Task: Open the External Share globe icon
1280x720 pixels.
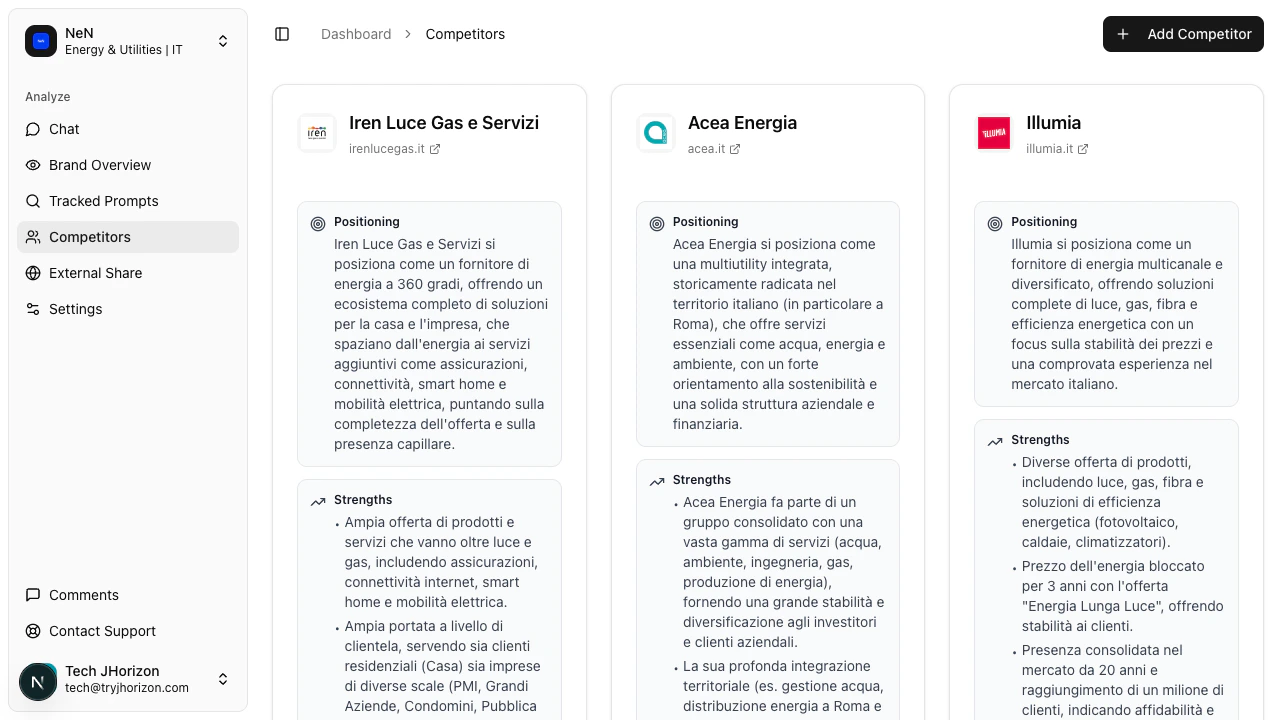Action: coord(33,273)
